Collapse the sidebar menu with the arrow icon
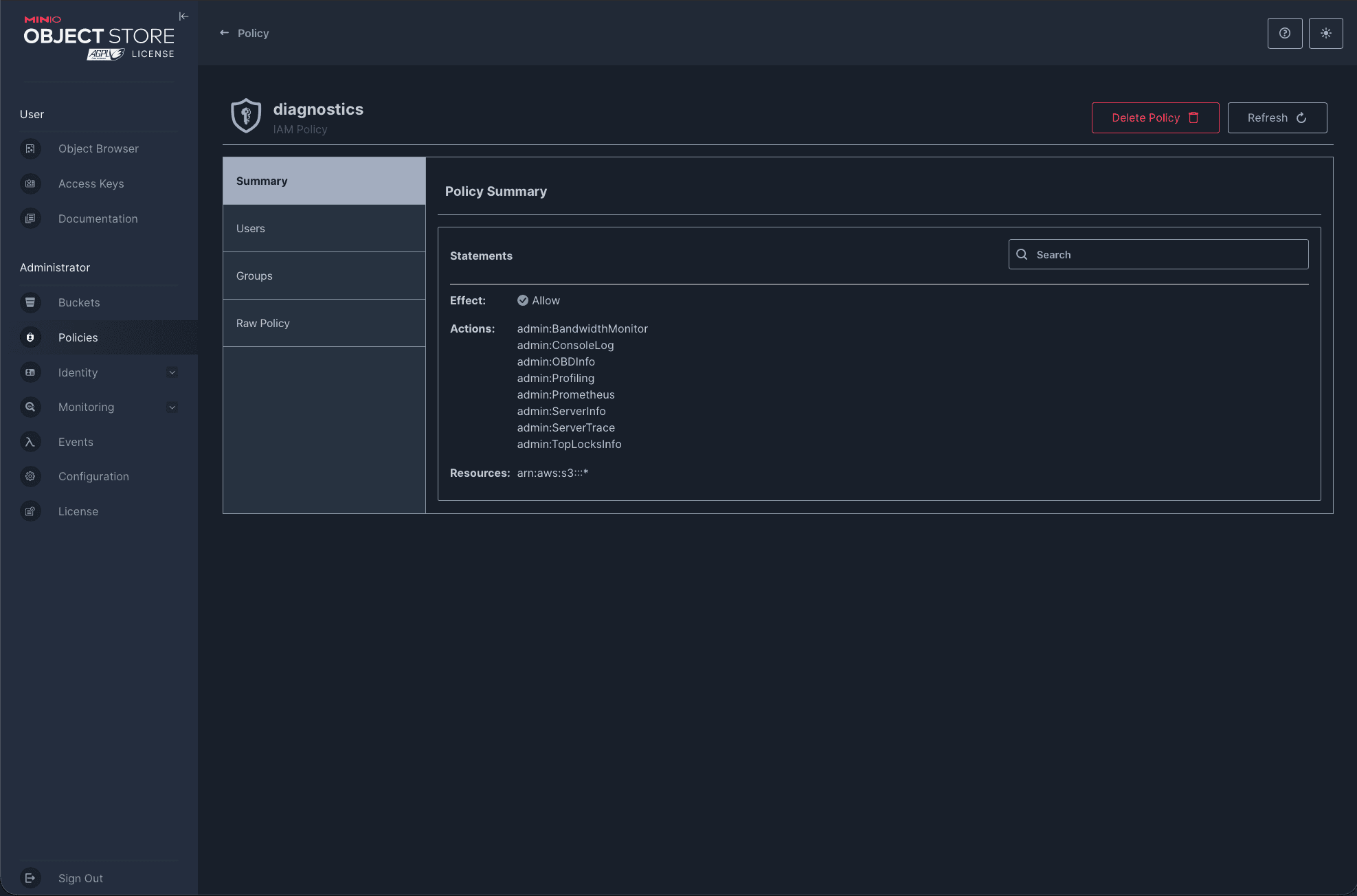This screenshot has height=896, width=1357. tap(183, 16)
